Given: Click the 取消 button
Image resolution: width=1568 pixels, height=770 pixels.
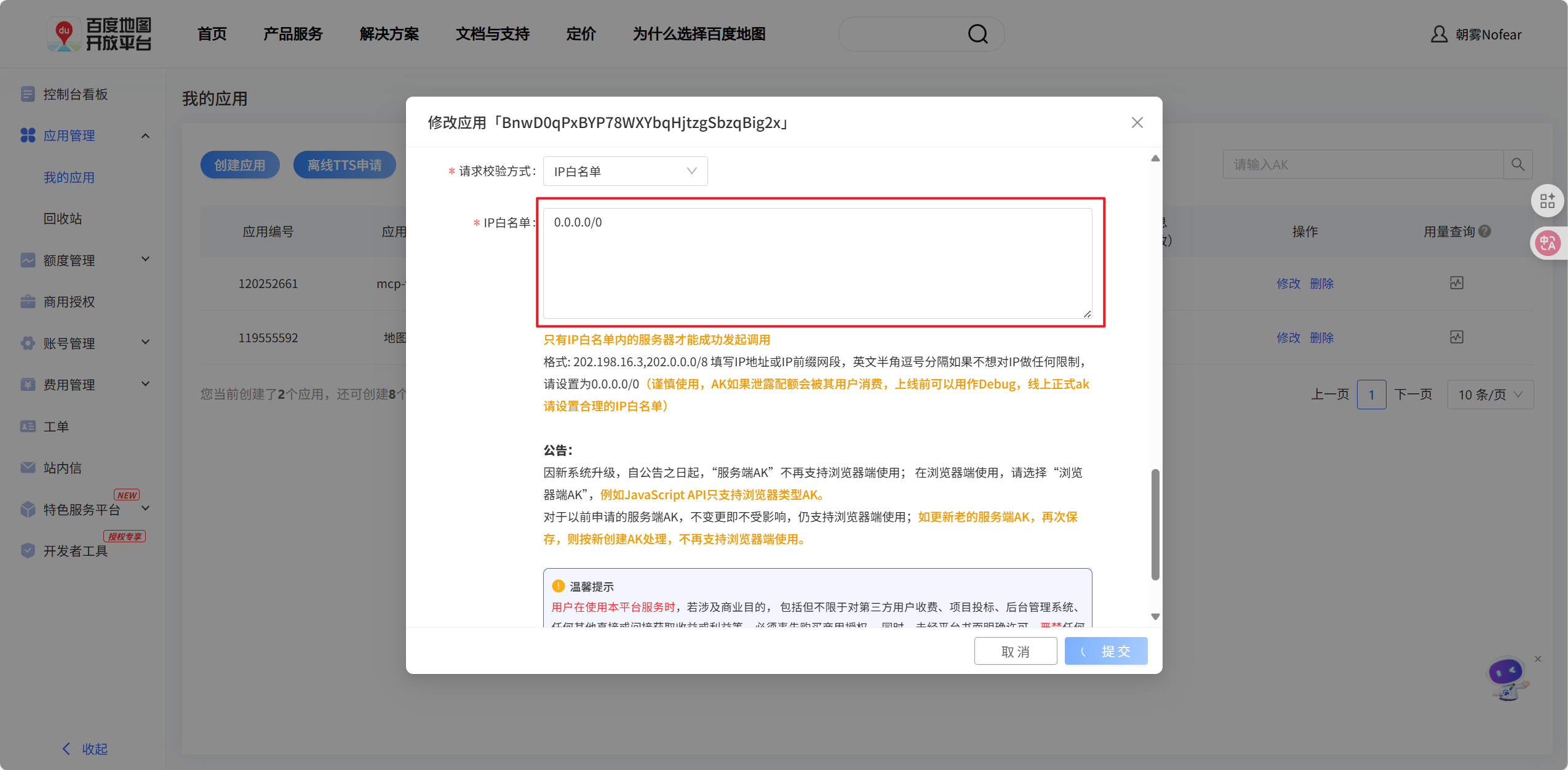Looking at the screenshot, I should coord(1015,651).
